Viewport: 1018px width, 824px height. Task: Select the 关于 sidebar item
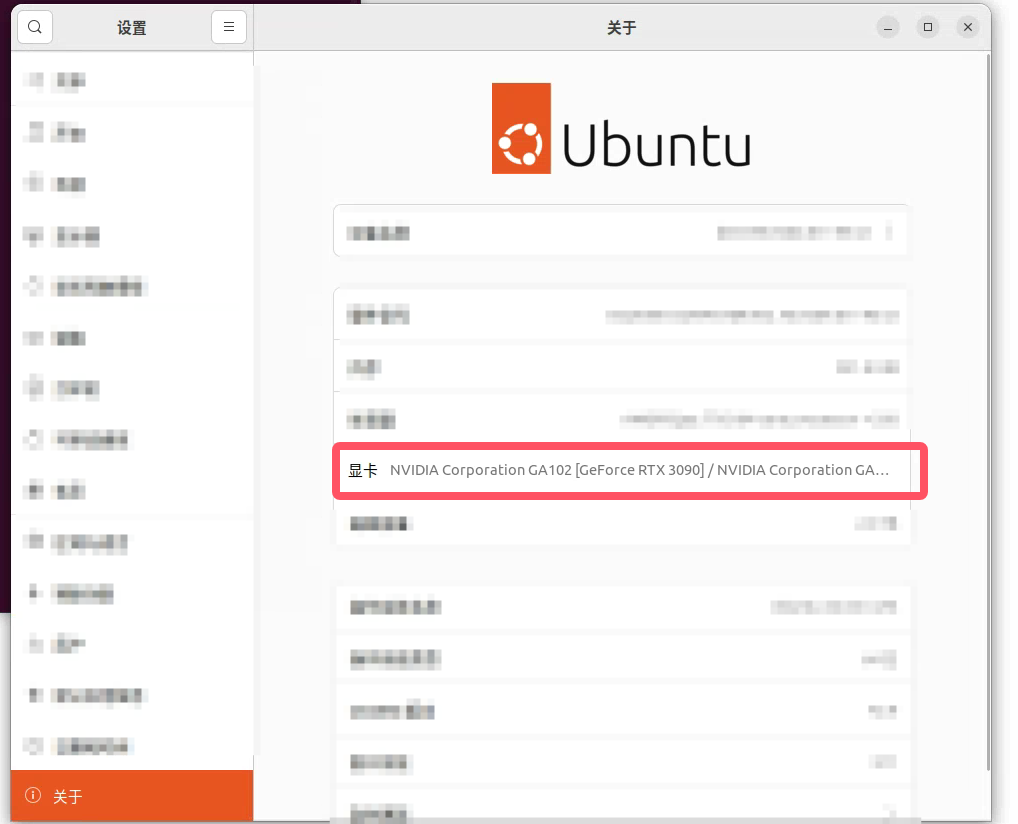point(132,795)
